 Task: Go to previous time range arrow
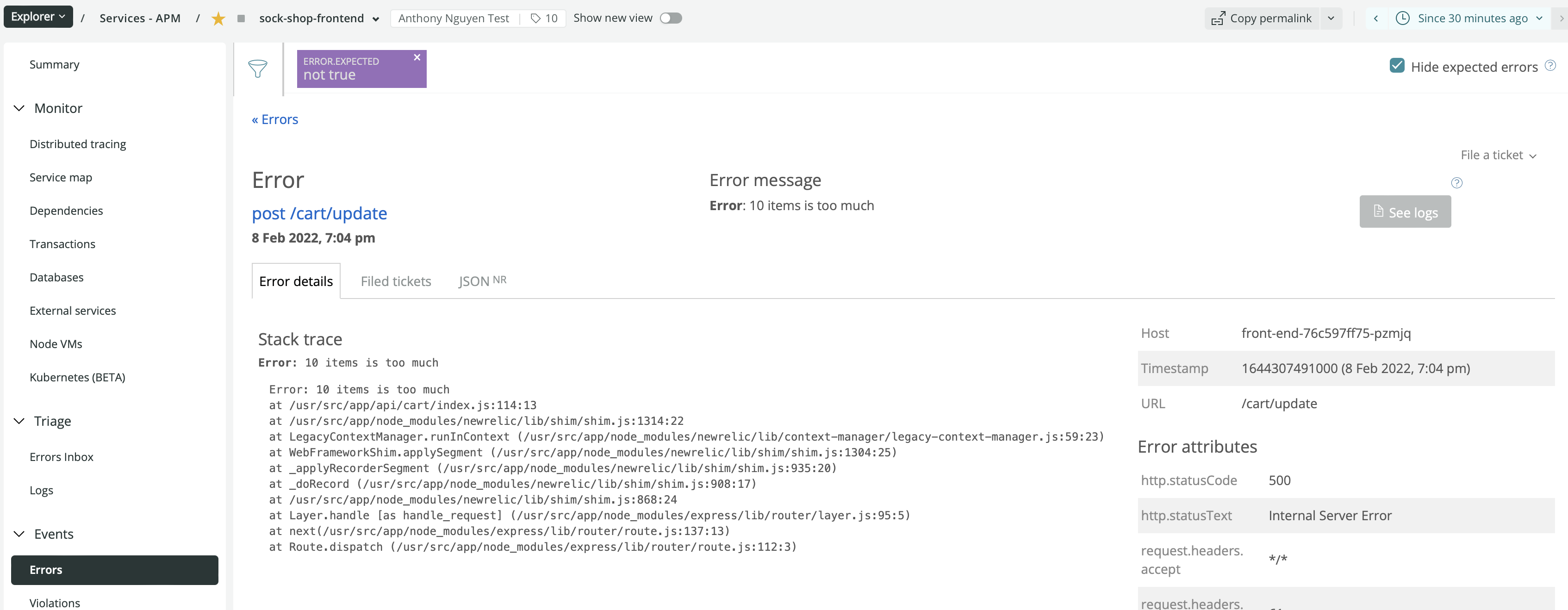1375,18
